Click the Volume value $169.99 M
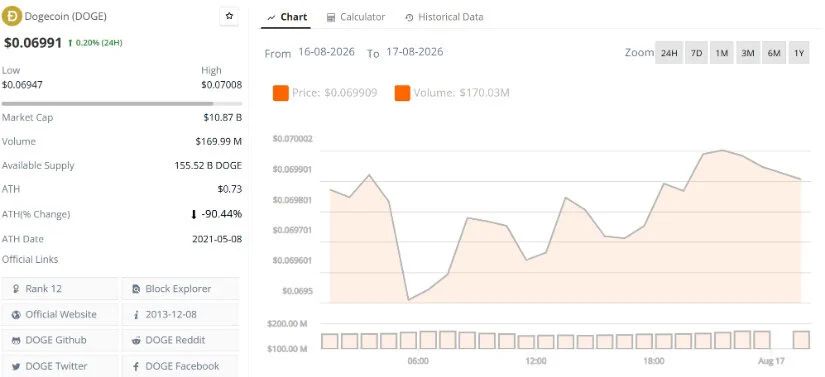Screen dimensions: 825x377 [218, 141]
